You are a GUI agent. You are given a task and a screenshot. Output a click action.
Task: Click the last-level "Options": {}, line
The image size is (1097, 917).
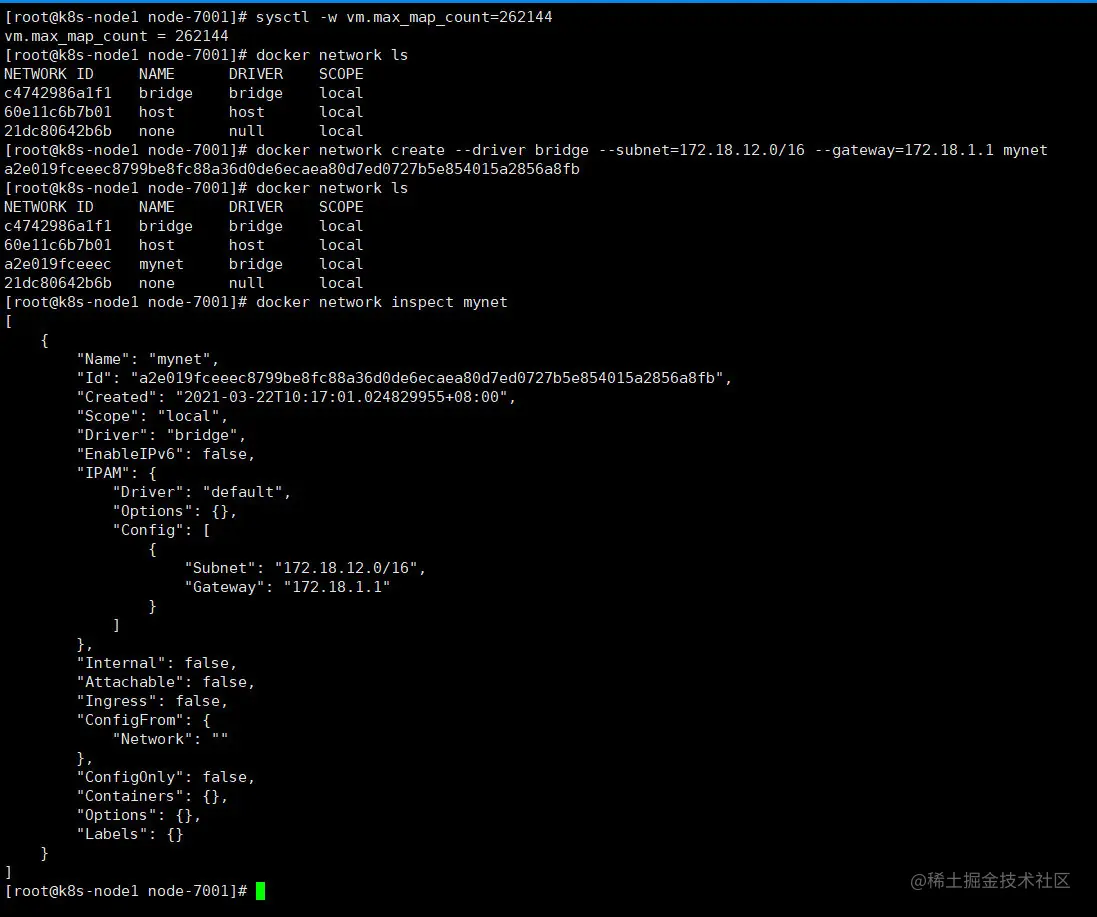pos(139,815)
